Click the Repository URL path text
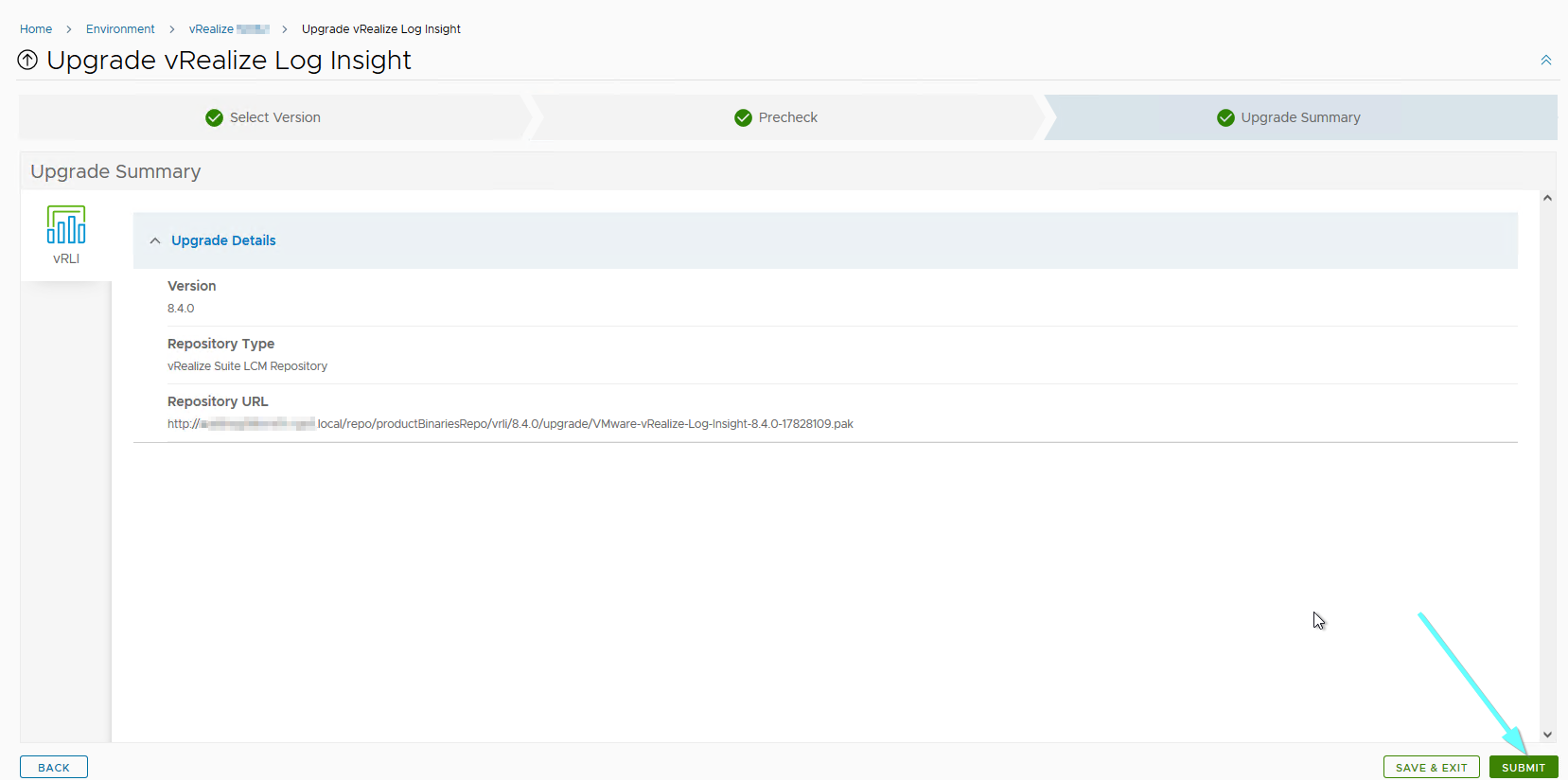The image size is (1568, 781). click(x=510, y=424)
